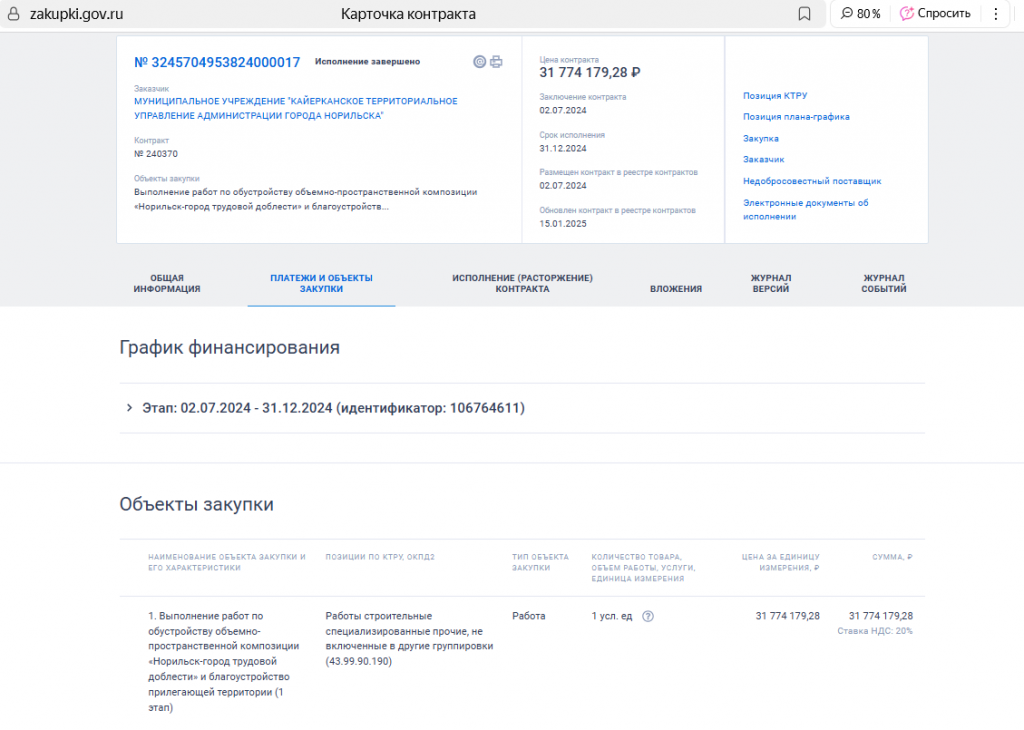The image size is (1024, 730).
Task: Click the СУММА, ₽ column header
Action: 892,557
